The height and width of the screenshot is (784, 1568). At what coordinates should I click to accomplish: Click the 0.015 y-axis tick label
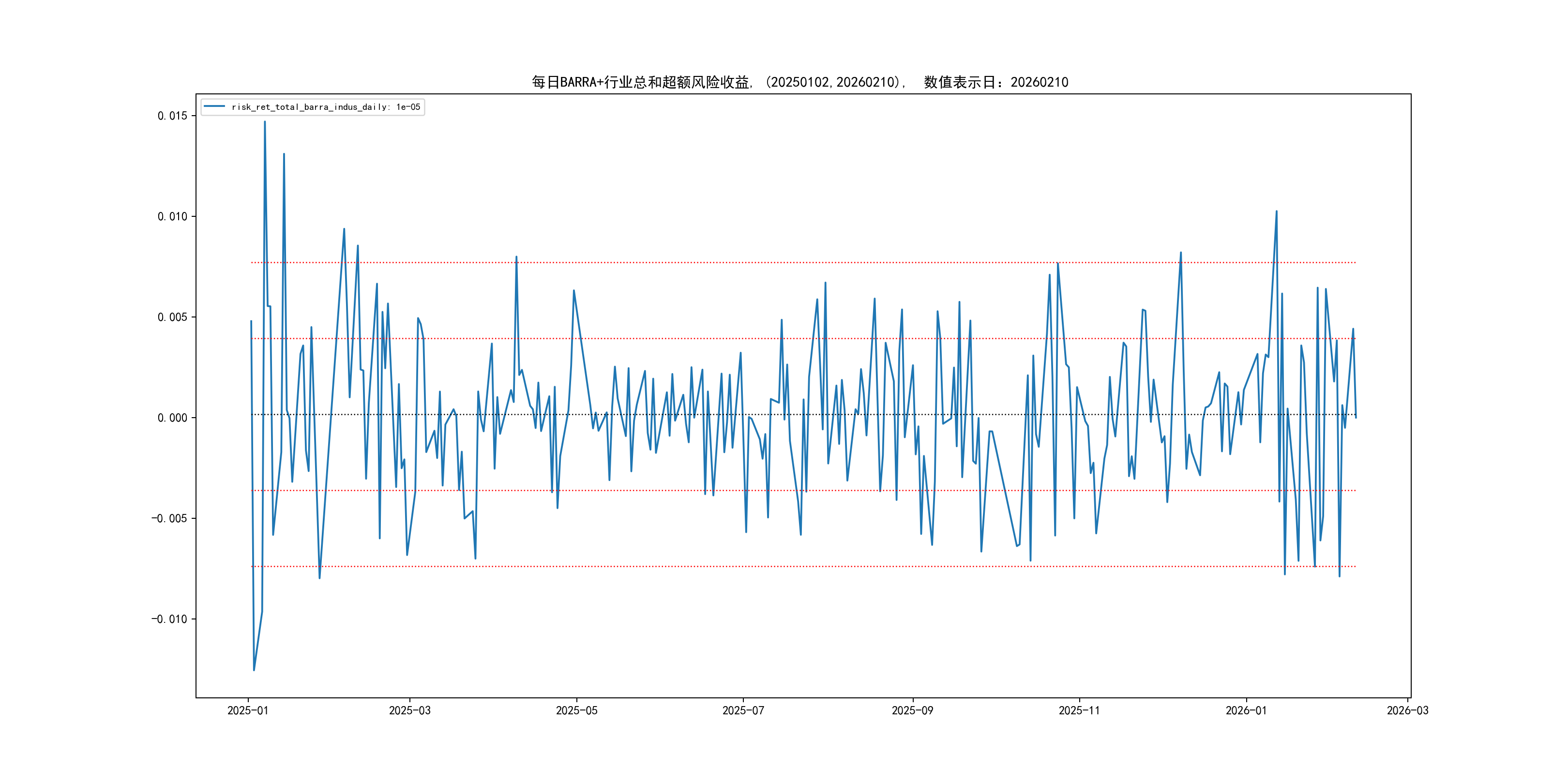pos(172,116)
